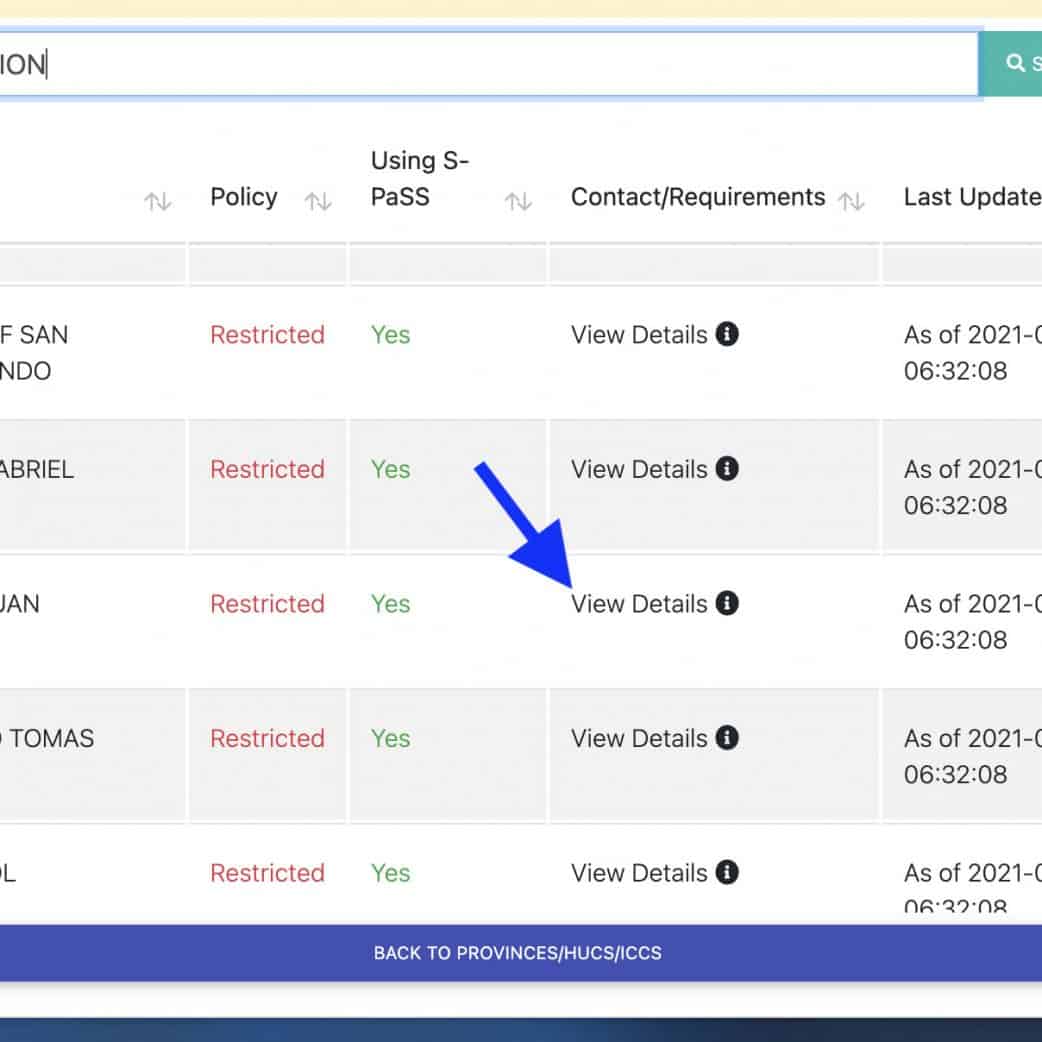Click the Last Updated column header

[x=971, y=197]
